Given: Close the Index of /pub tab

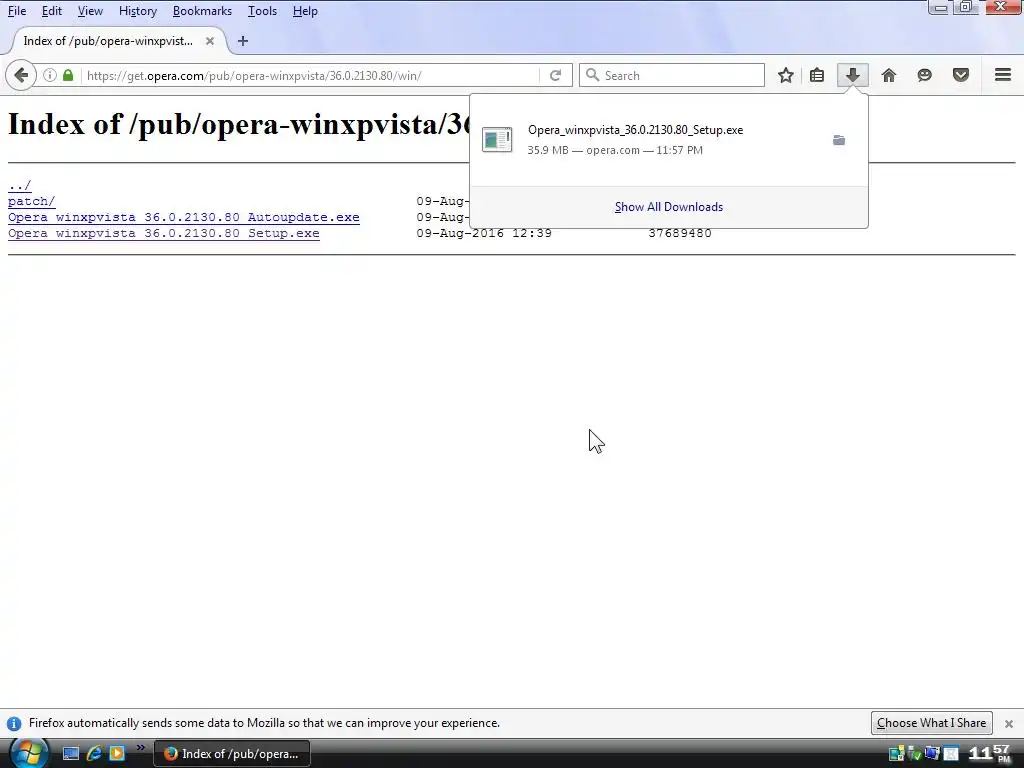Looking at the screenshot, I should [210, 40].
